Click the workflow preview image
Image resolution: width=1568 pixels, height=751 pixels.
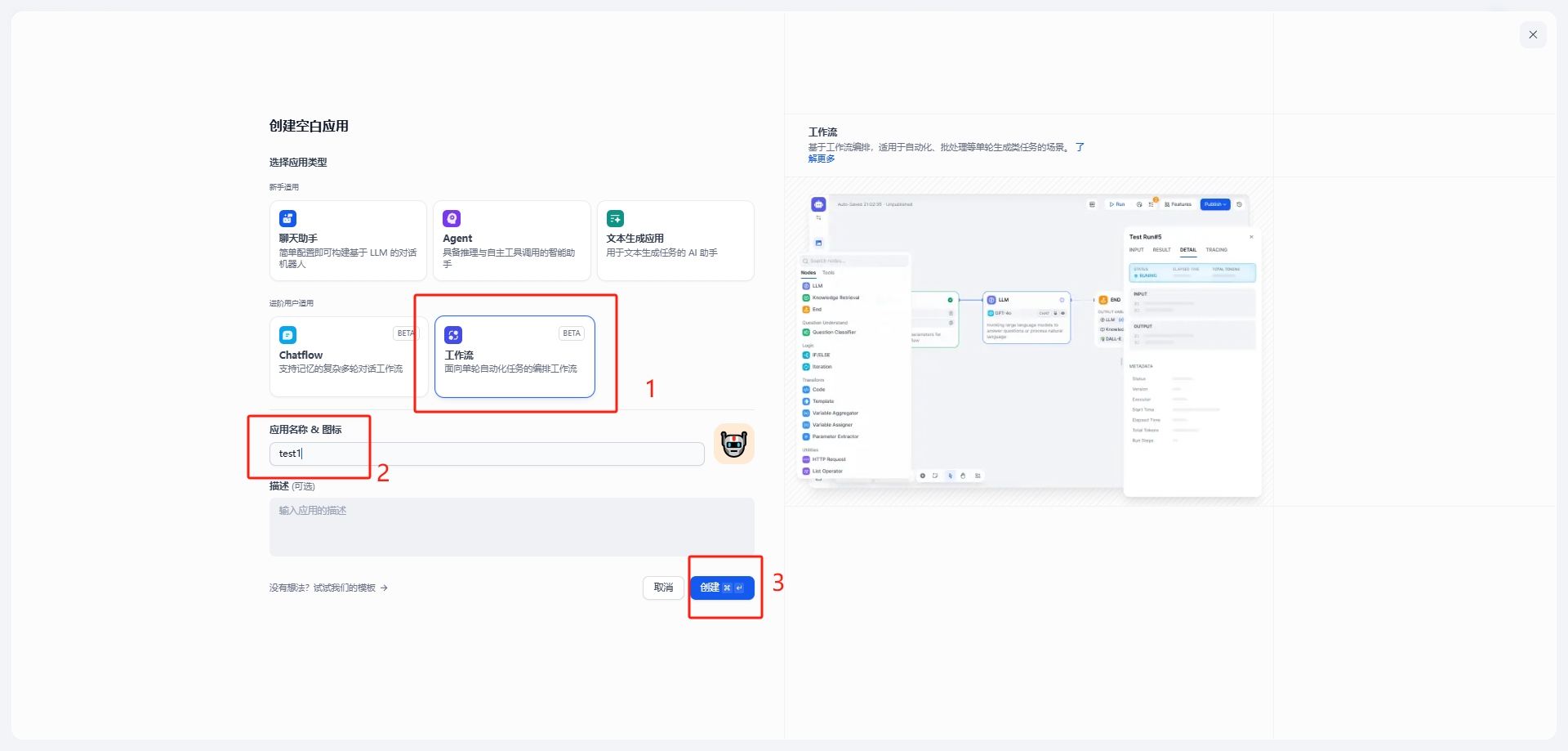click(x=1029, y=342)
